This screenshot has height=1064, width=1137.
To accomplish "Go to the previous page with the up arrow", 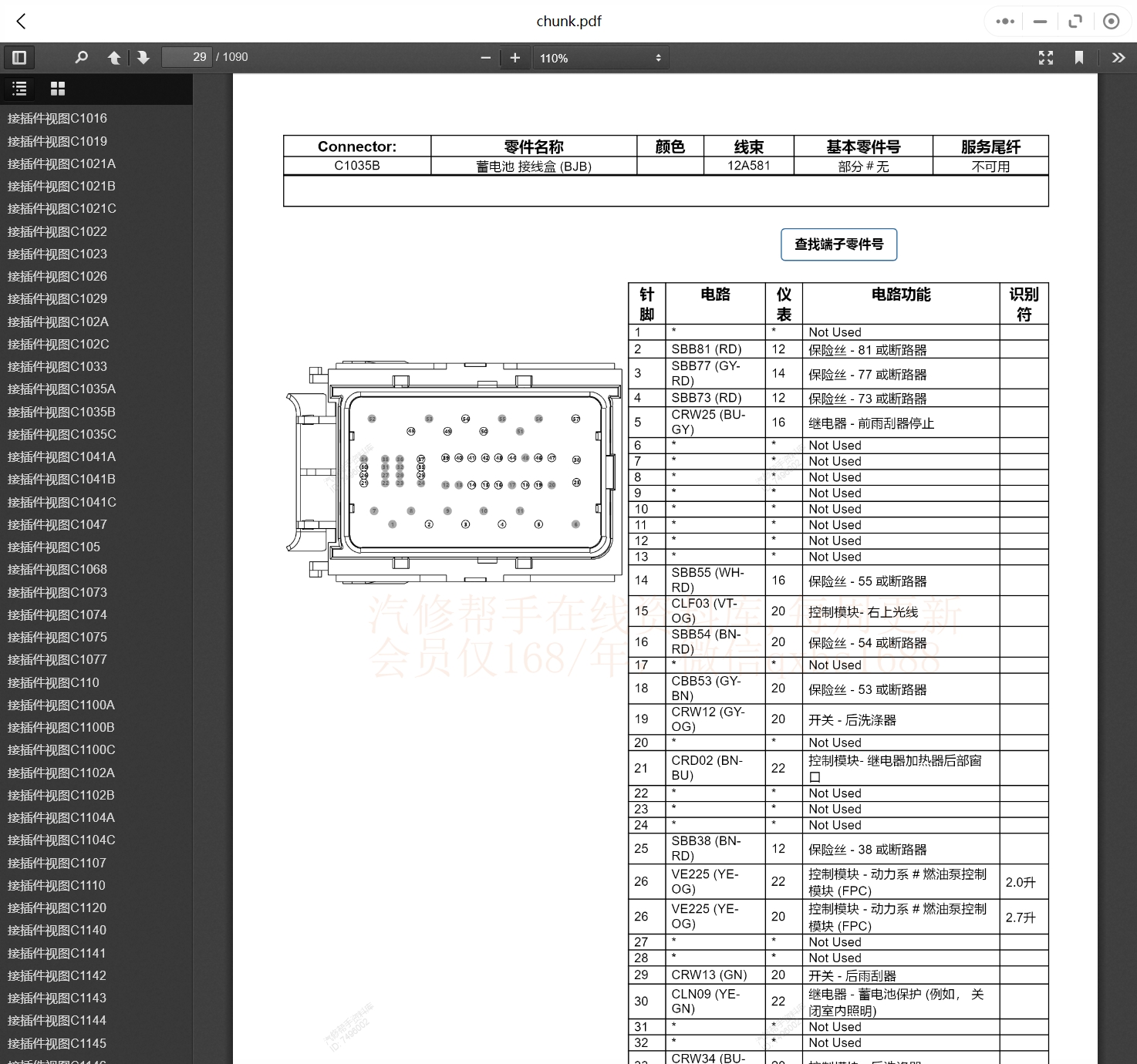I will tap(114, 57).
